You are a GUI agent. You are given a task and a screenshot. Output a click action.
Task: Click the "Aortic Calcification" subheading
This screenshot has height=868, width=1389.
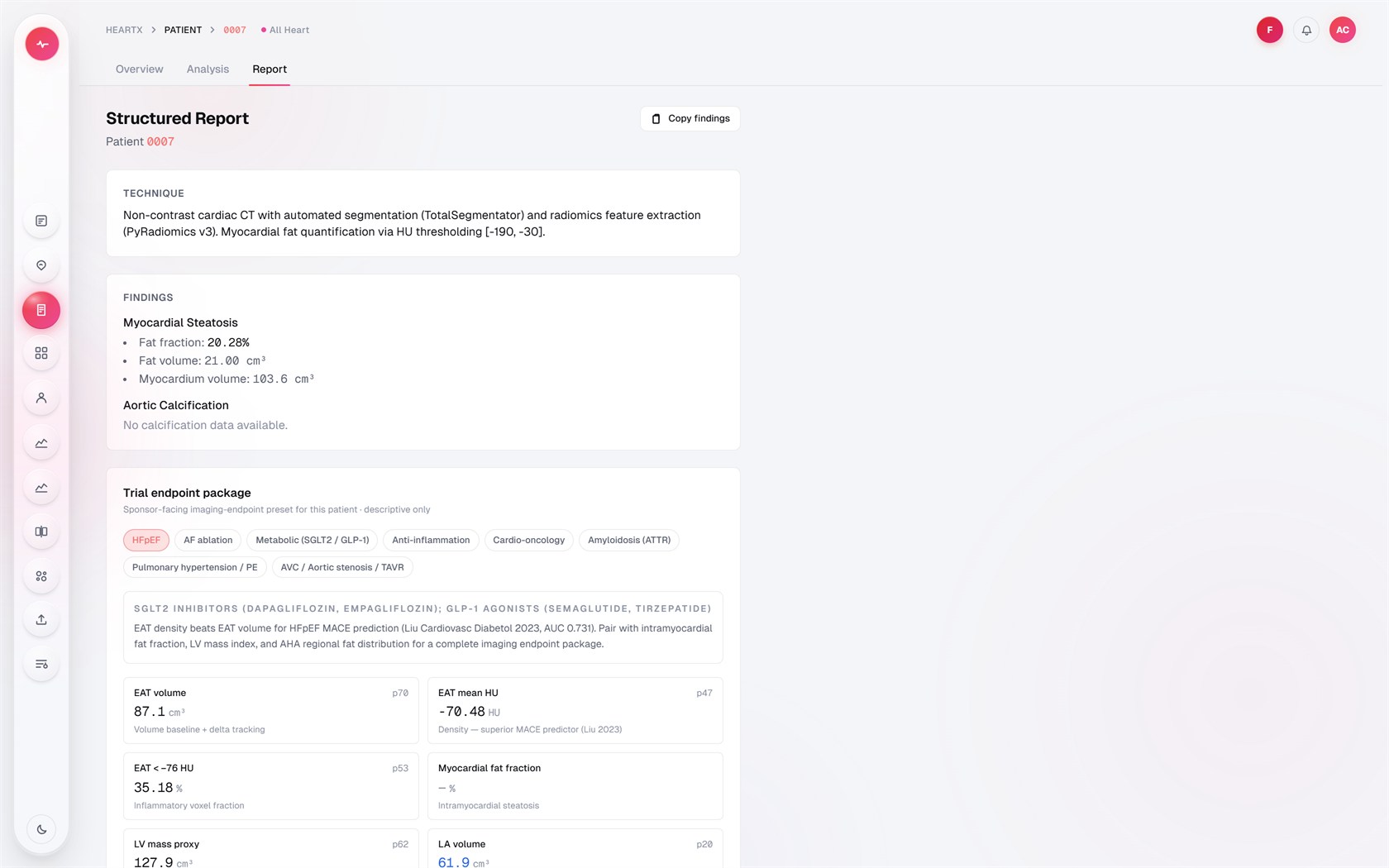176,405
